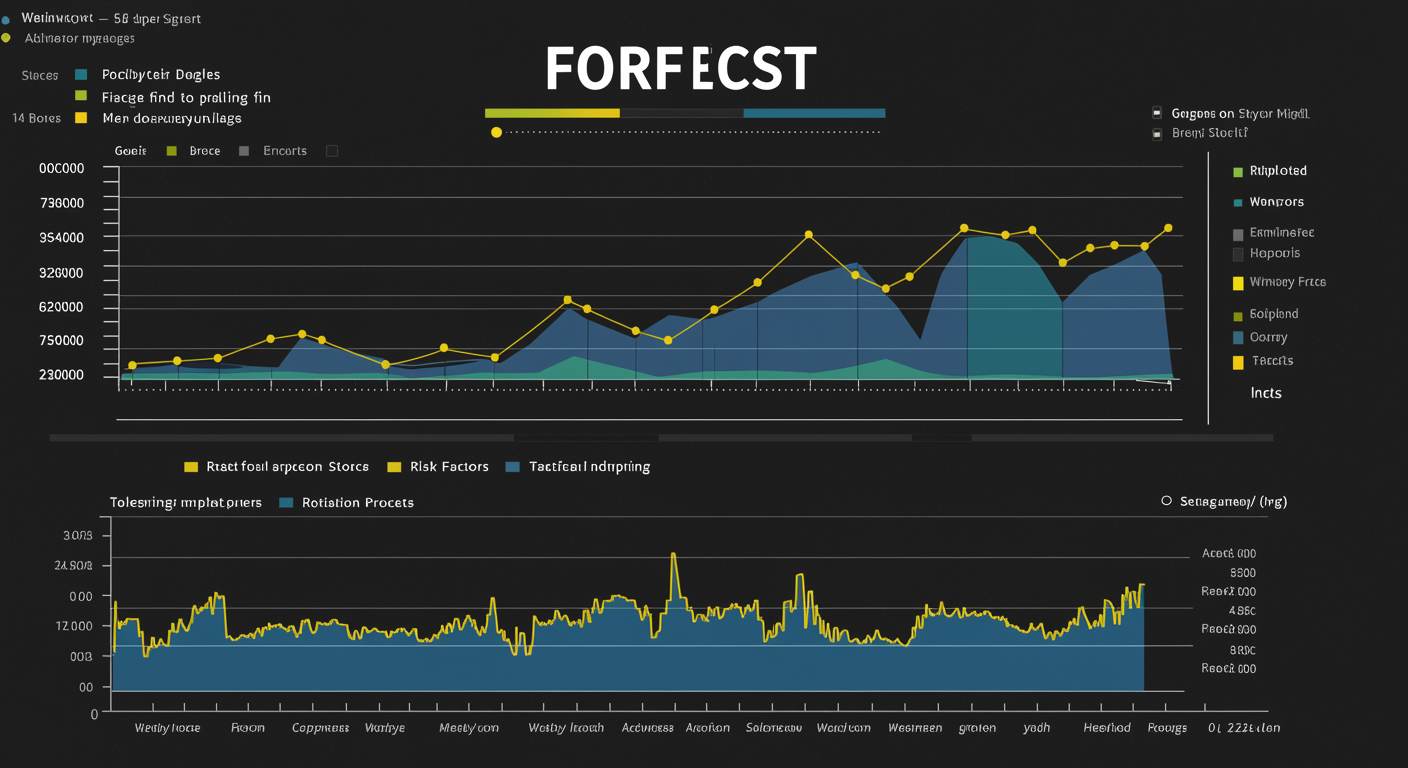
Task: Click the last yellow data point on line chart
Action: pyautogui.click(x=1168, y=228)
